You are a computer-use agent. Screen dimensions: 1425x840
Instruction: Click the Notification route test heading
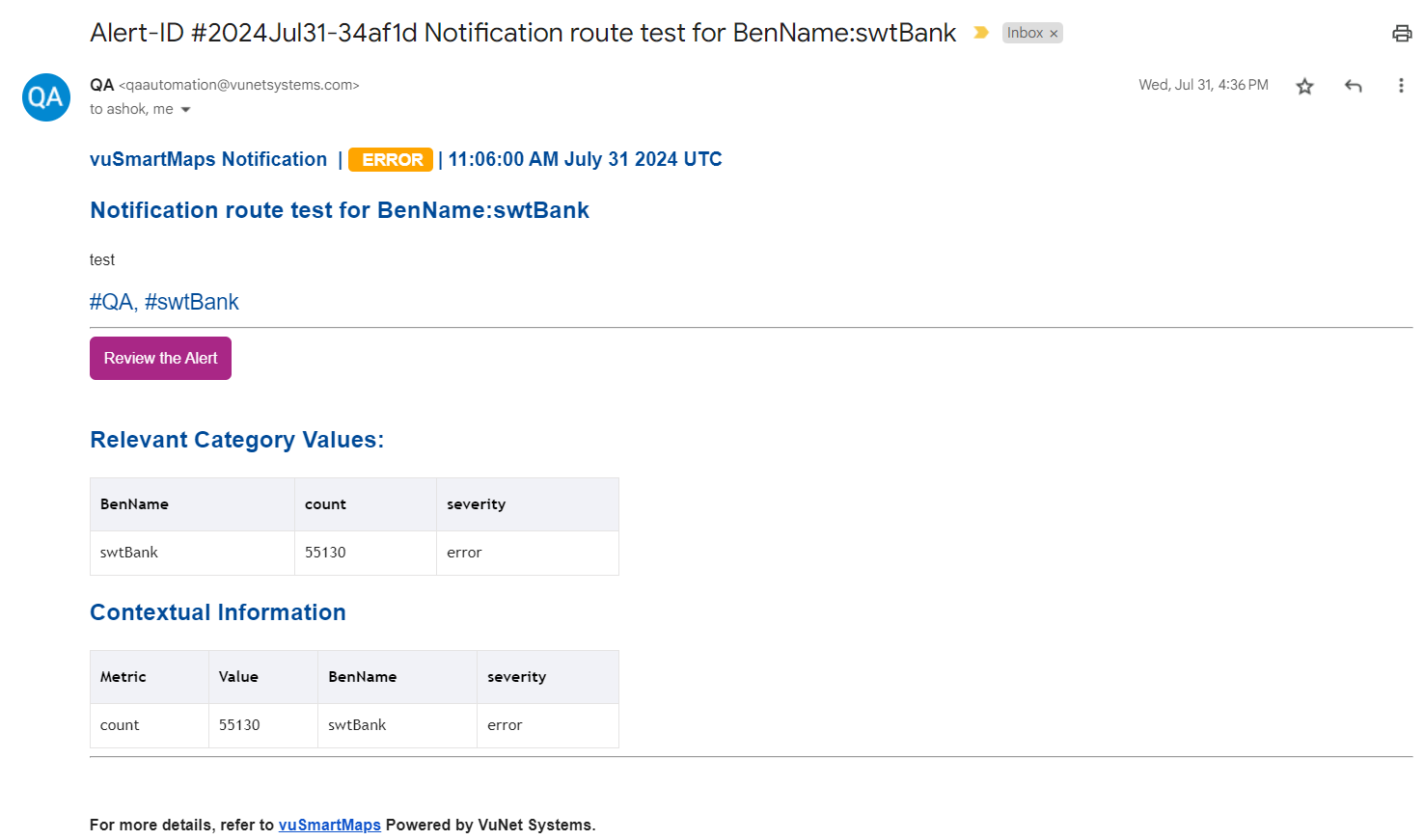pos(339,210)
